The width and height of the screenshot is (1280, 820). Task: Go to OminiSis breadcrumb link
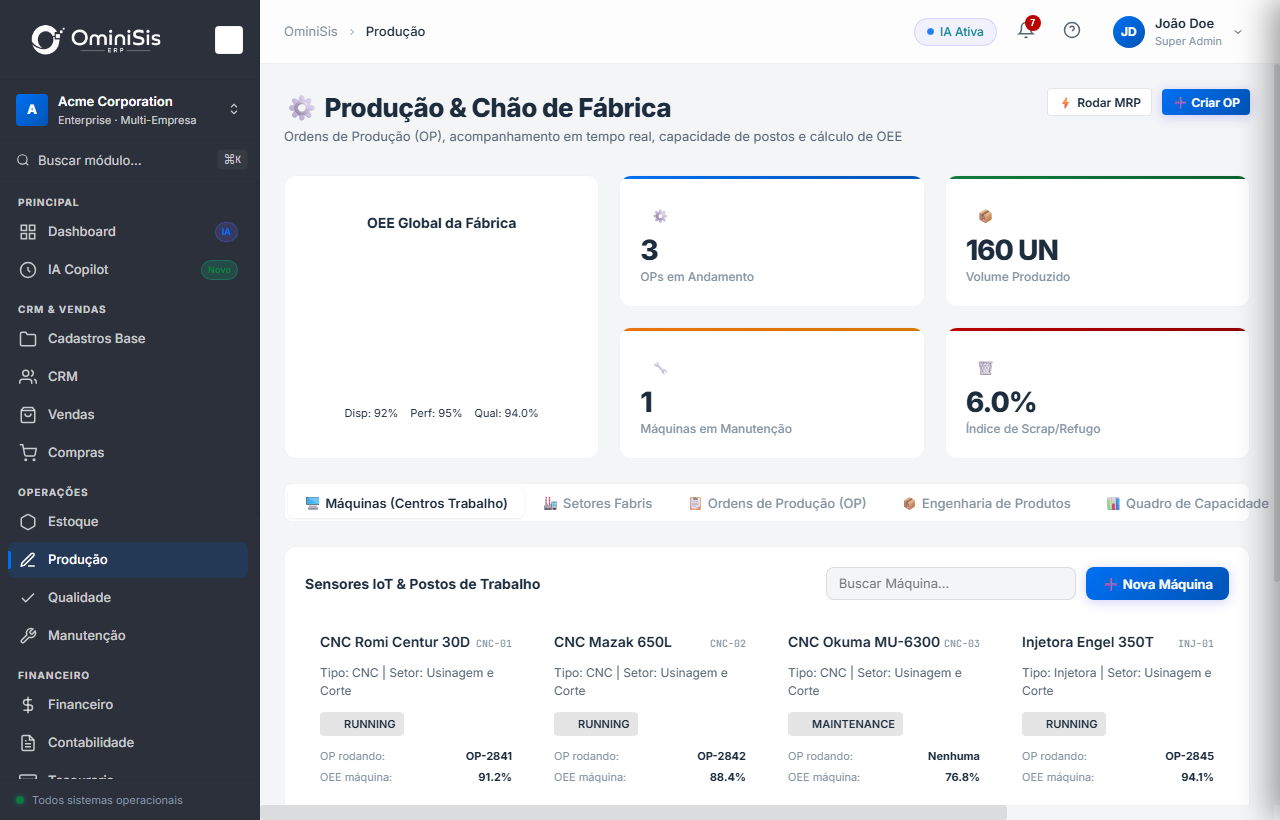pyautogui.click(x=309, y=32)
